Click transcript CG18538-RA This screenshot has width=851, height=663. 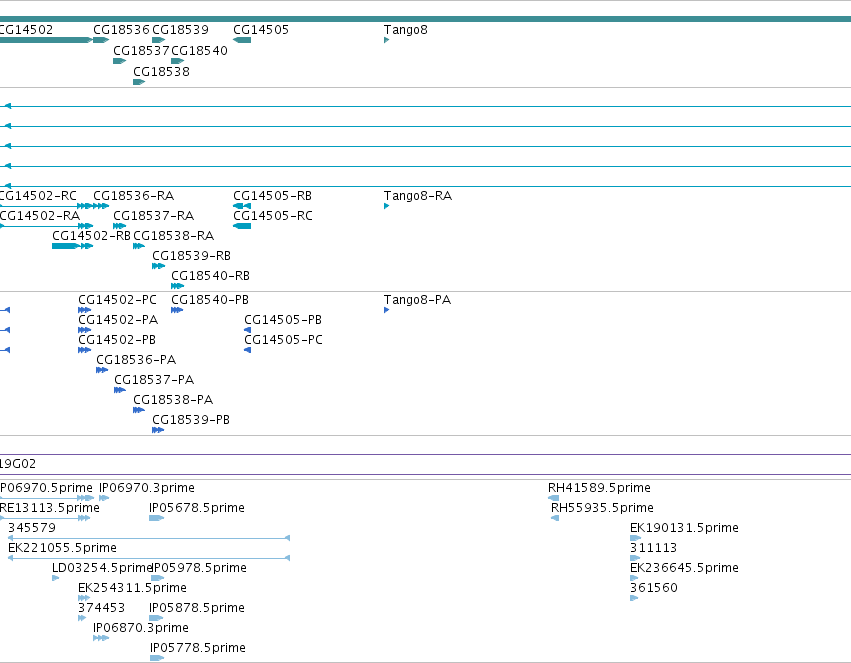(x=174, y=236)
